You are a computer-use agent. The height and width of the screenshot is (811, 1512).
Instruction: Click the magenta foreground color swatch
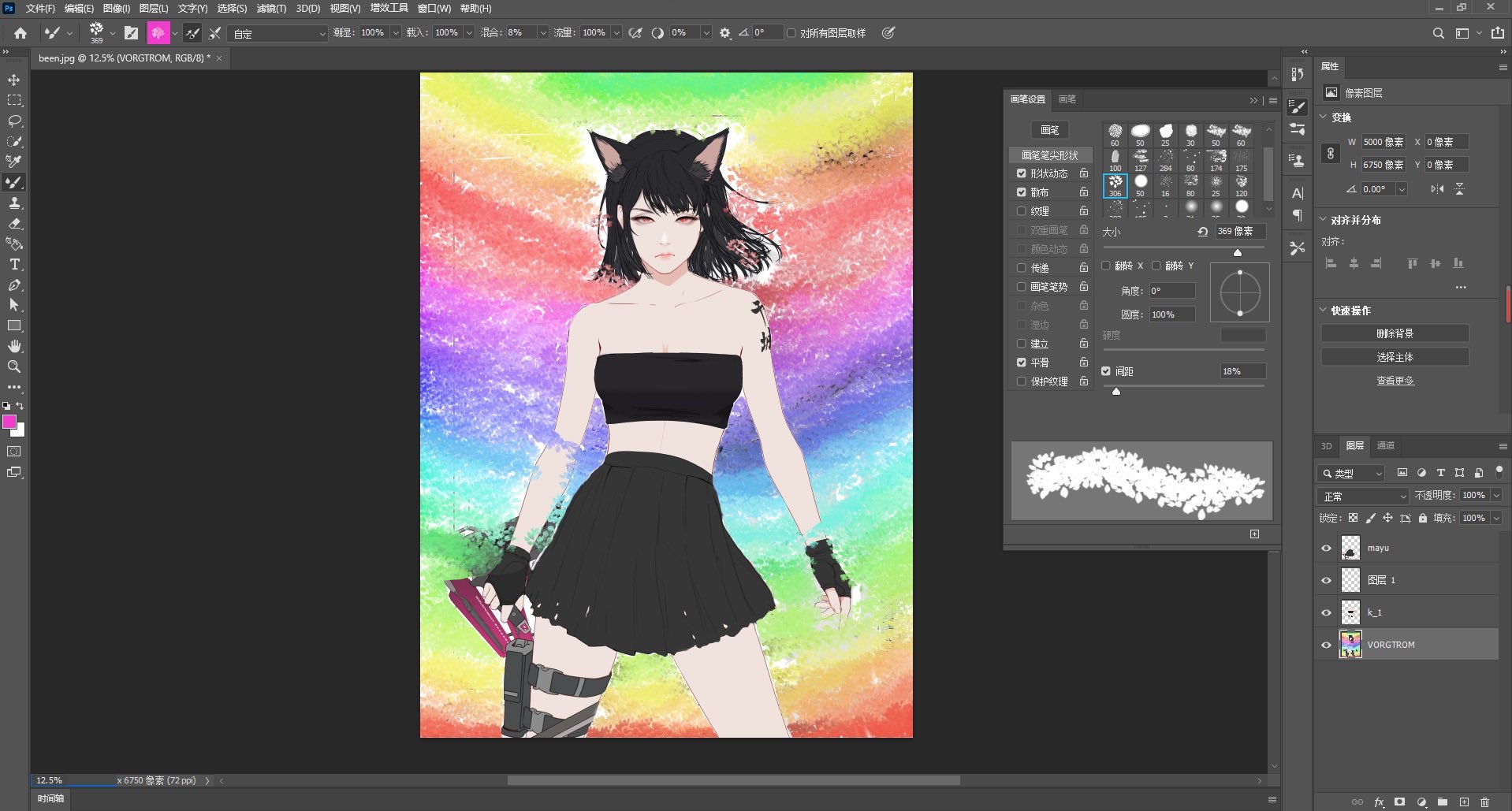[x=9, y=422]
